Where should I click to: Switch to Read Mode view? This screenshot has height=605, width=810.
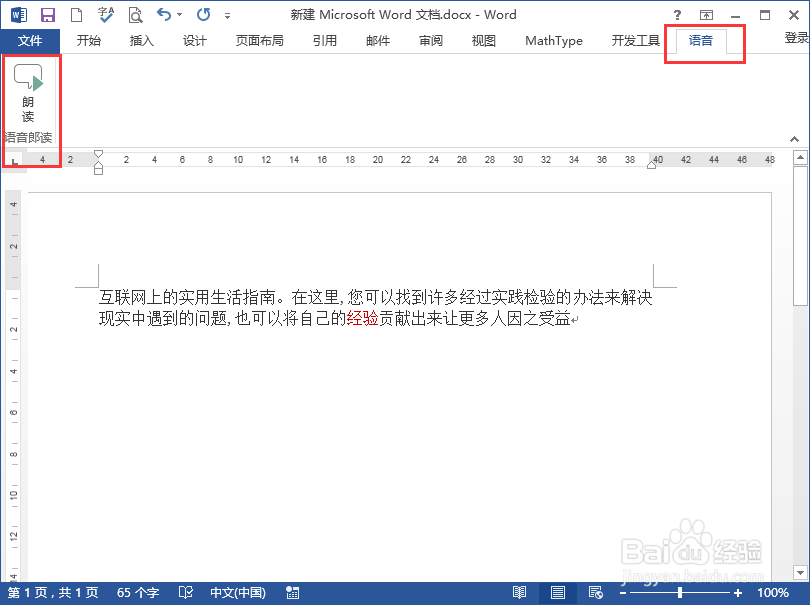[519, 593]
